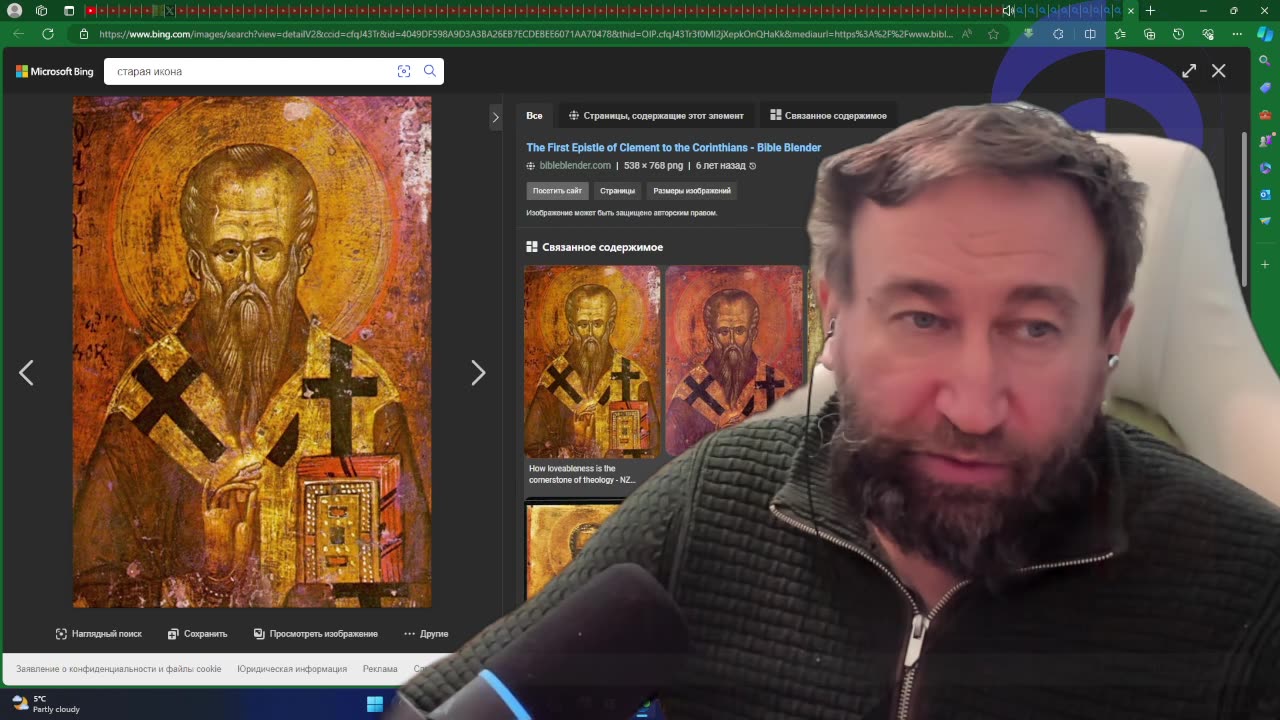
Task: Collapse the side panel chevron
Action: tap(495, 117)
